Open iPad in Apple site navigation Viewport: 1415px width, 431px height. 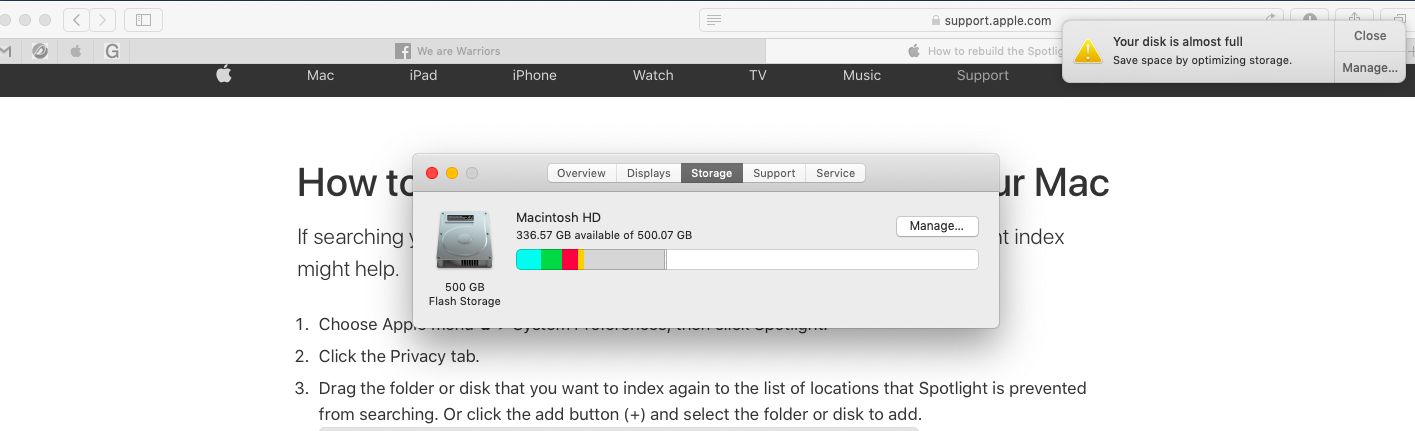[423, 75]
